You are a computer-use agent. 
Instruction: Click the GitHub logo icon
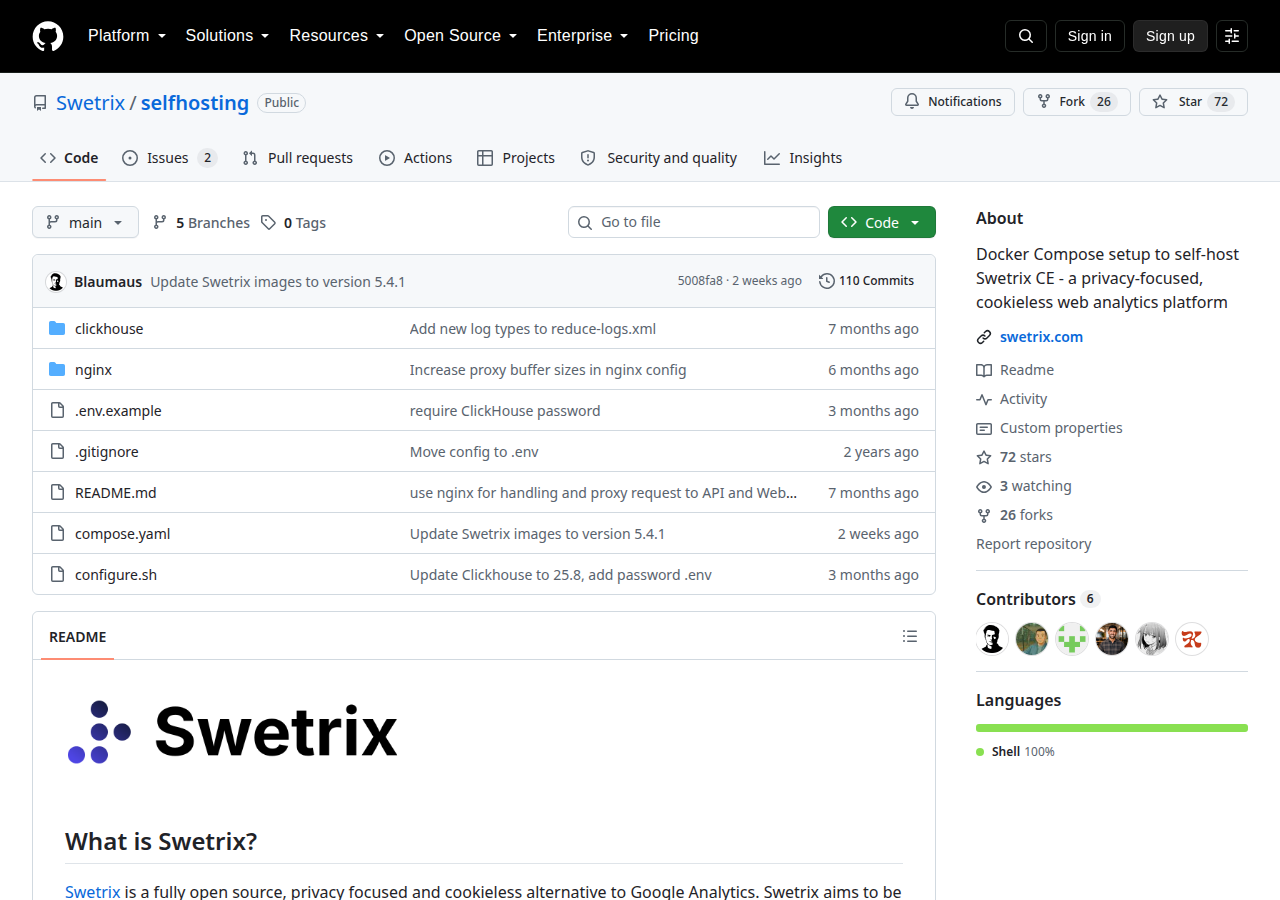[48, 36]
